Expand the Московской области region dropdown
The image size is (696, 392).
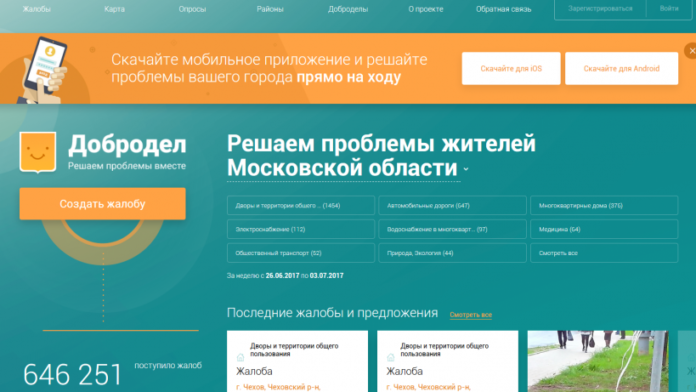tap(466, 169)
